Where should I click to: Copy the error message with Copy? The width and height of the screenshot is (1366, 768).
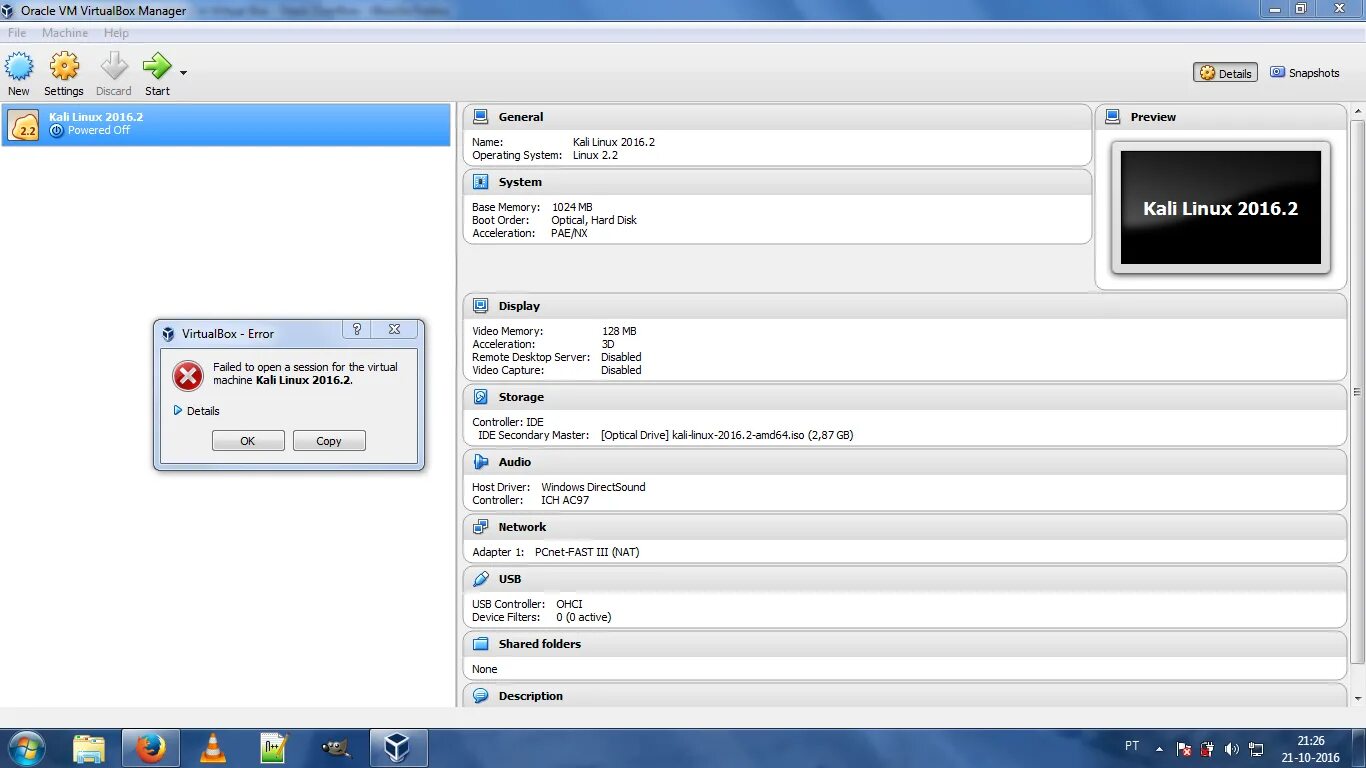coord(329,441)
